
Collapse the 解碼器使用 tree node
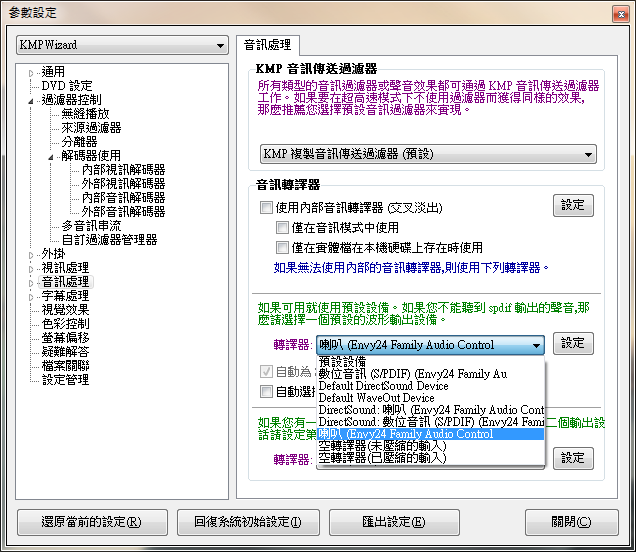51,157
